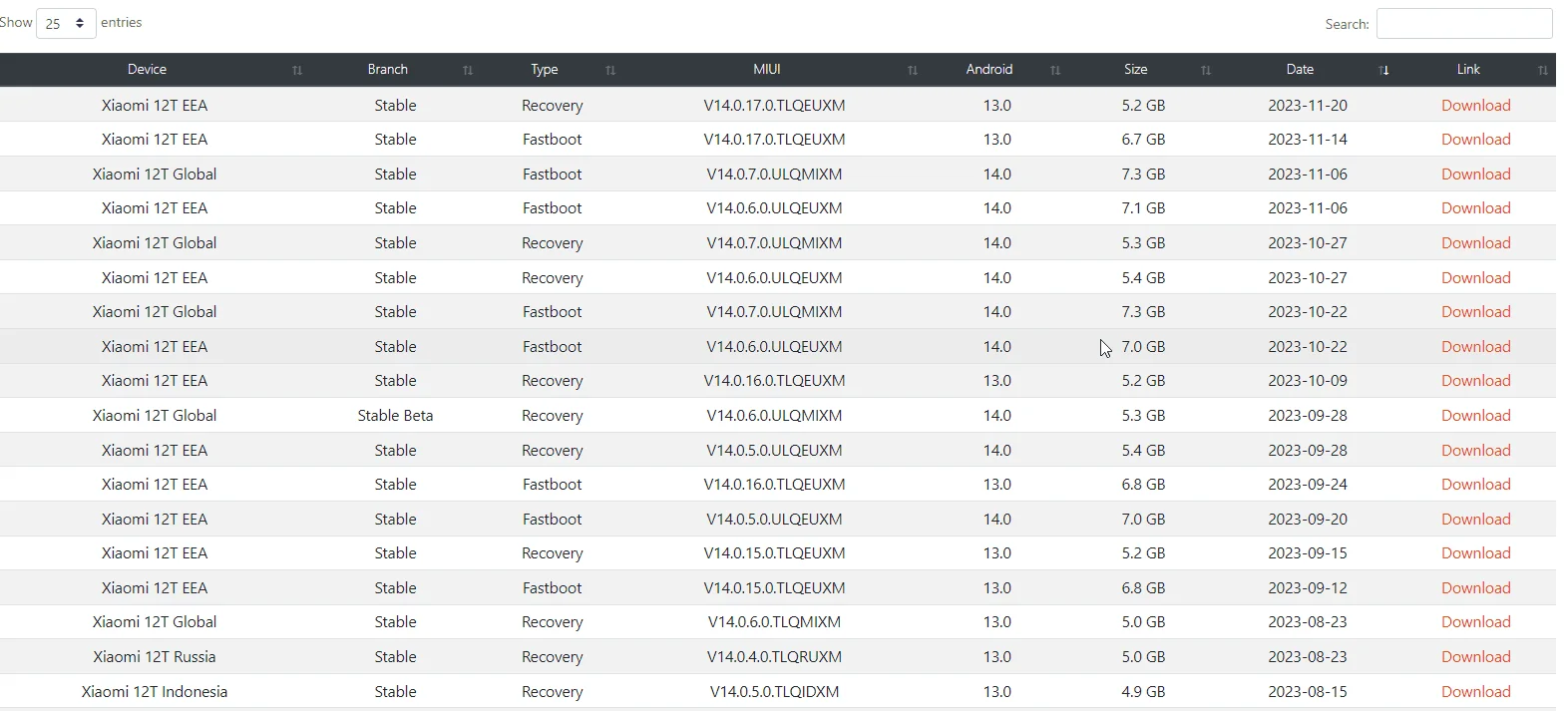Select the 'Xiaomi 12T Russia' device cell
1568x711 pixels.
coord(155,656)
